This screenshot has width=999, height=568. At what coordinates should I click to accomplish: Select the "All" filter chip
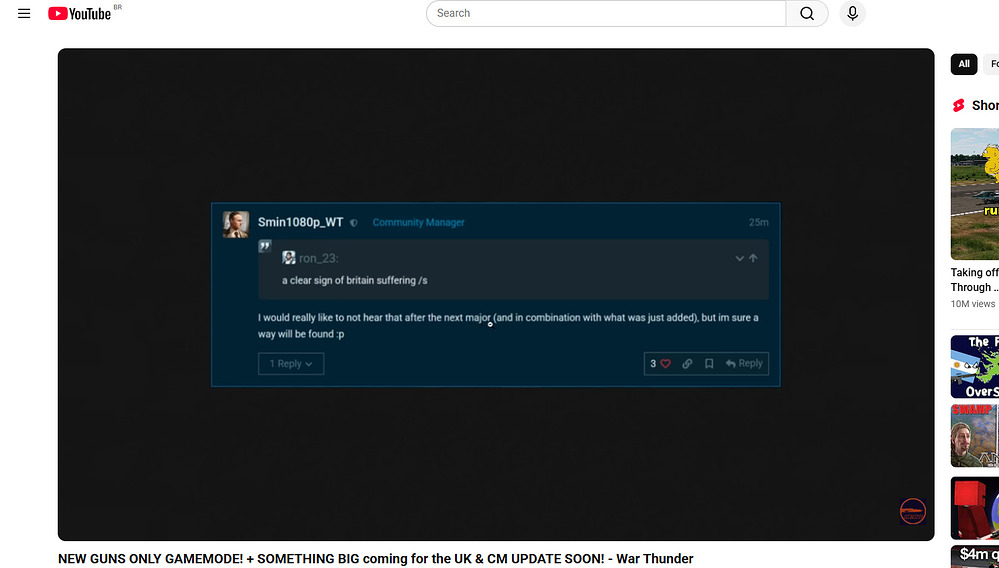(x=963, y=64)
